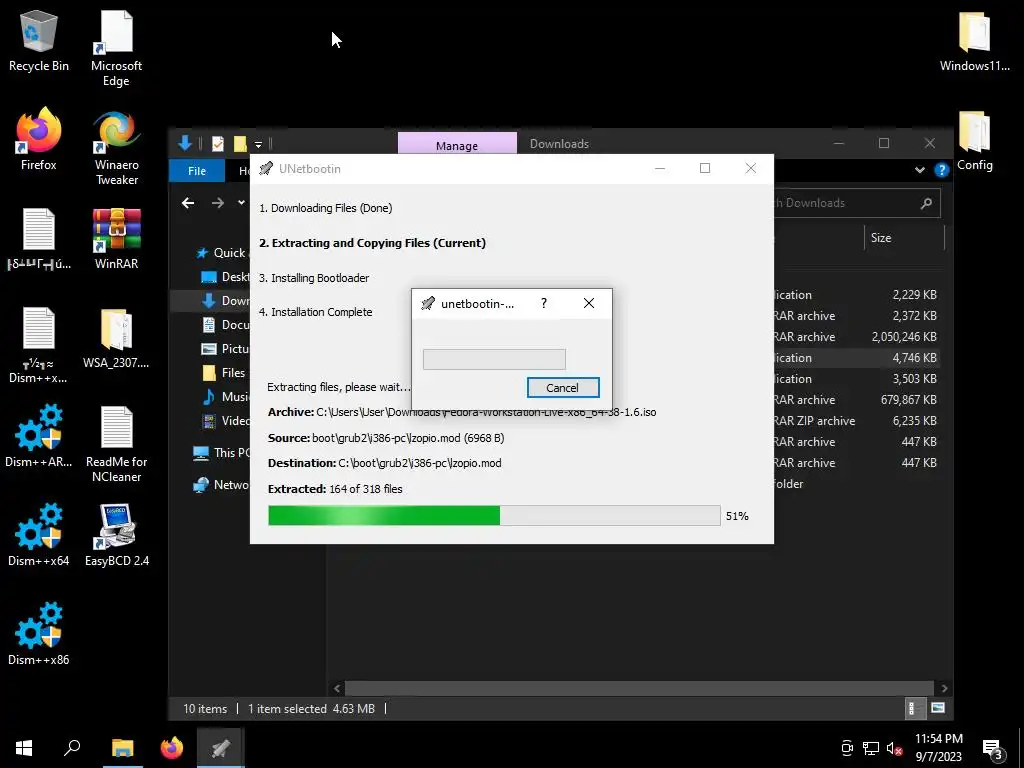This screenshot has height=768, width=1024.
Task: Launch the Dism++x86 desktop icon
Action: click(39, 634)
